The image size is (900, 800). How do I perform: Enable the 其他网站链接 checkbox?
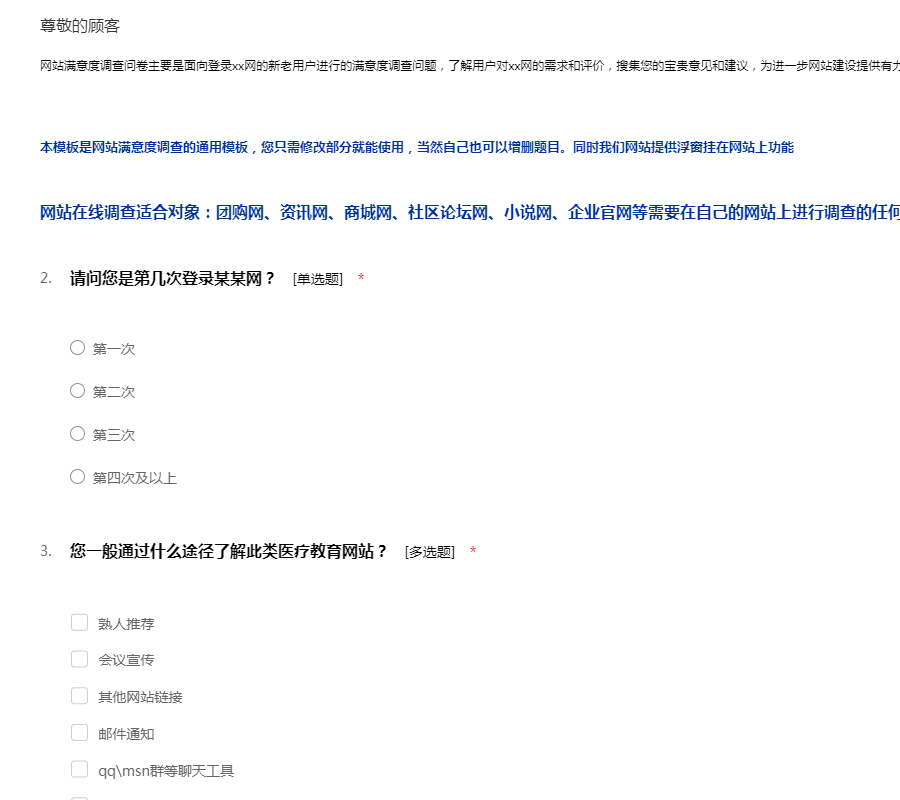coord(80,696)
